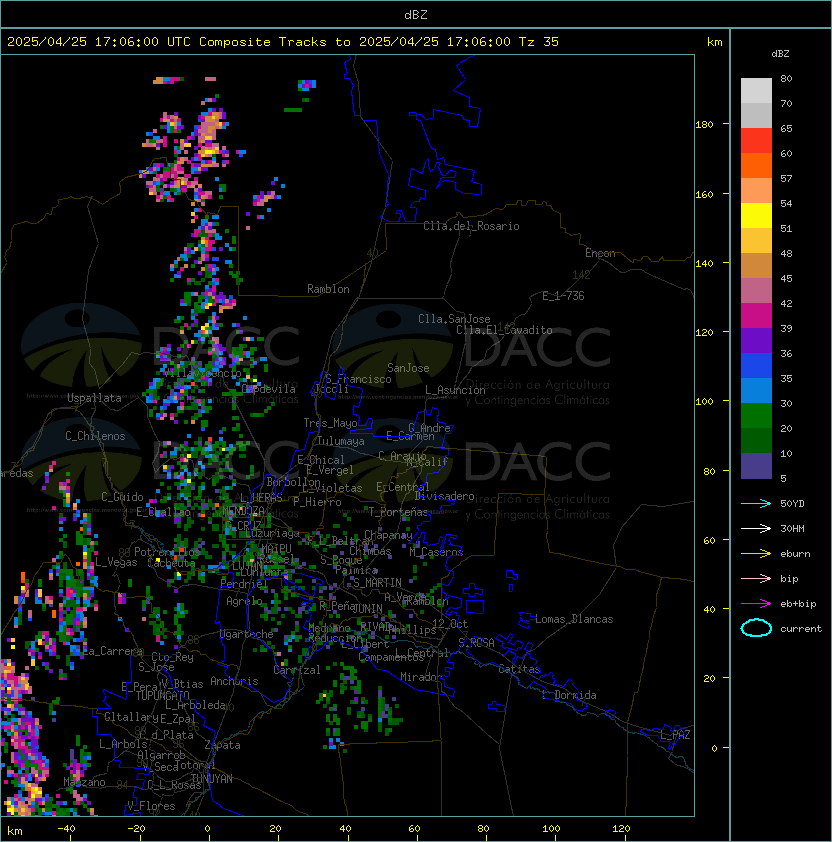Click the 'Tres_Mayo' place label

click(330, 423)
